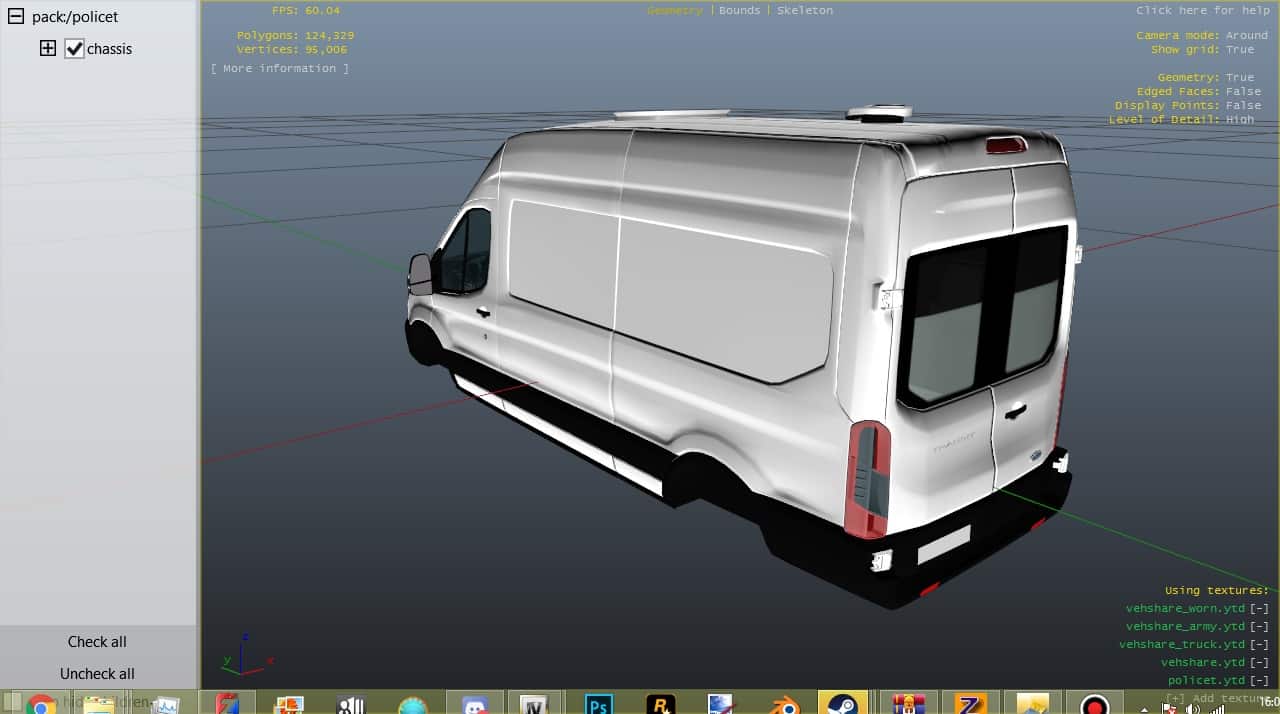Open Photoshop from the taskbar

tap(598, 704)
